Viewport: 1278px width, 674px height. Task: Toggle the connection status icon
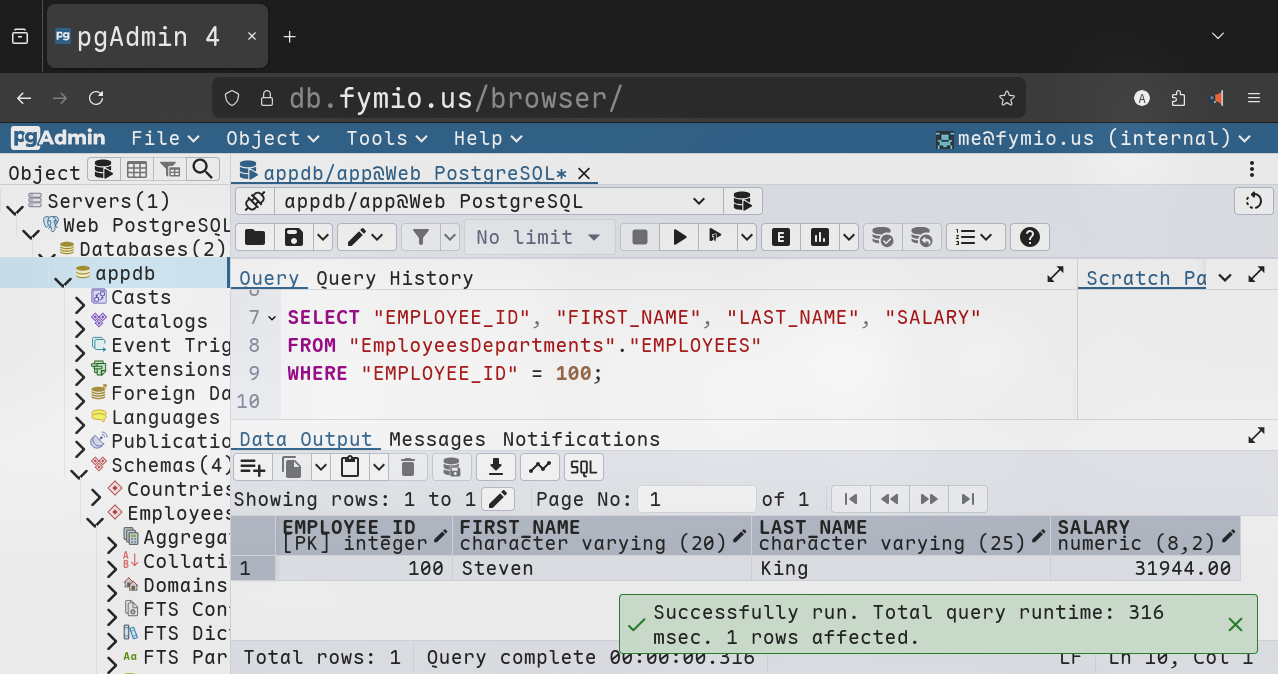click(255, 201)
